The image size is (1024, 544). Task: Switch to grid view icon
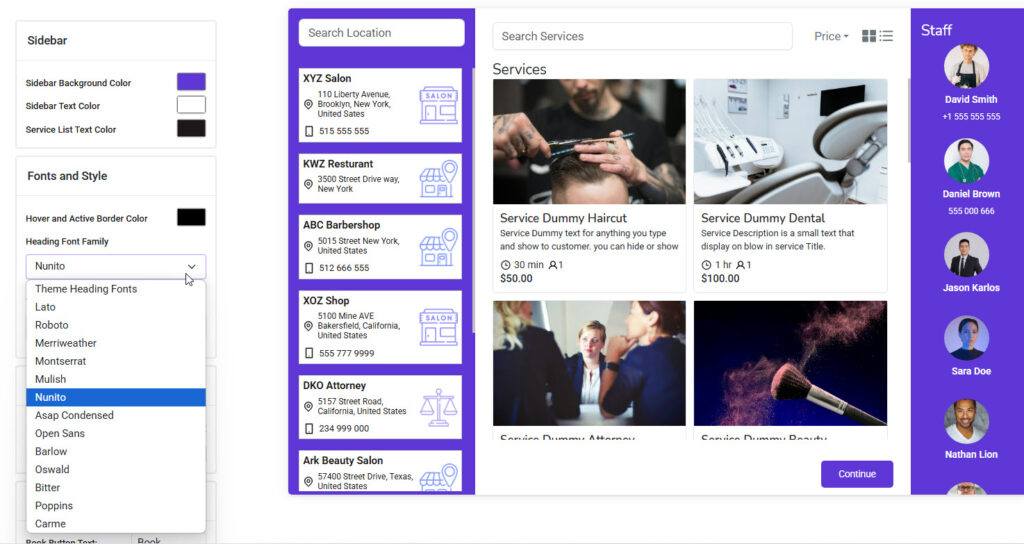pos(869,36)
